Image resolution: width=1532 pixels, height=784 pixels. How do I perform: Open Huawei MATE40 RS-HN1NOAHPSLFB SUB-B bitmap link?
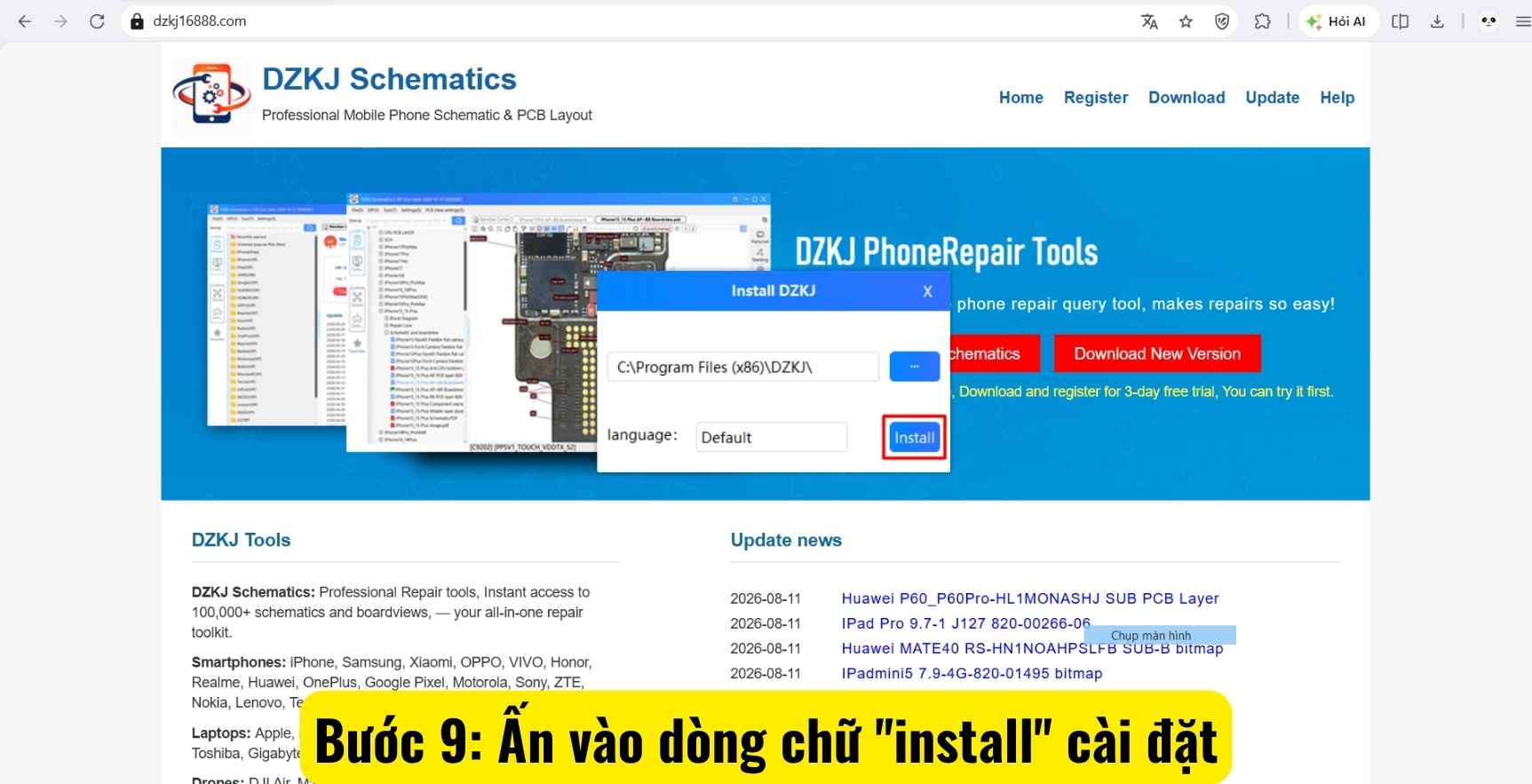[1032, 648]
